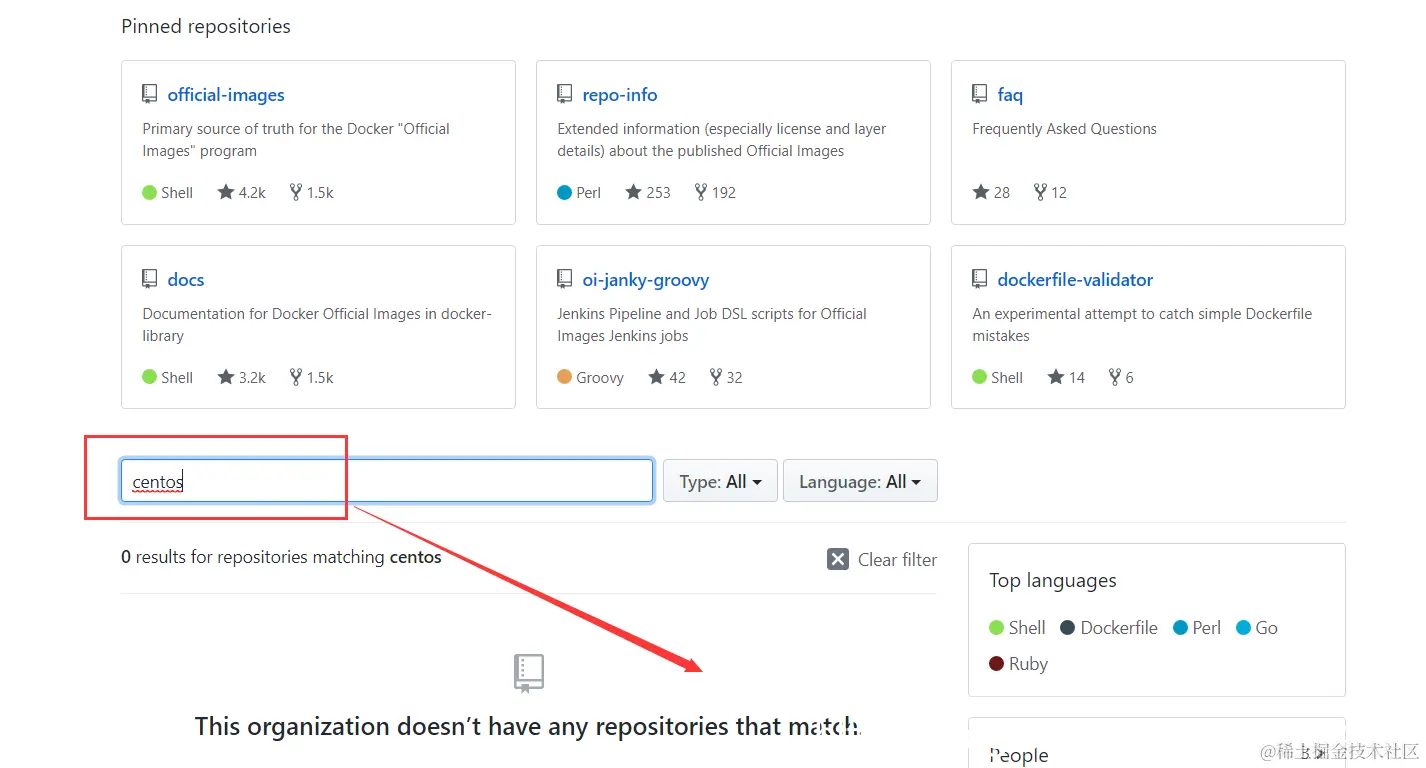Viewport: 1426px width, 768px height.
Task: Filter by Go in Top languages
Action: click(x=1257, y=628)
